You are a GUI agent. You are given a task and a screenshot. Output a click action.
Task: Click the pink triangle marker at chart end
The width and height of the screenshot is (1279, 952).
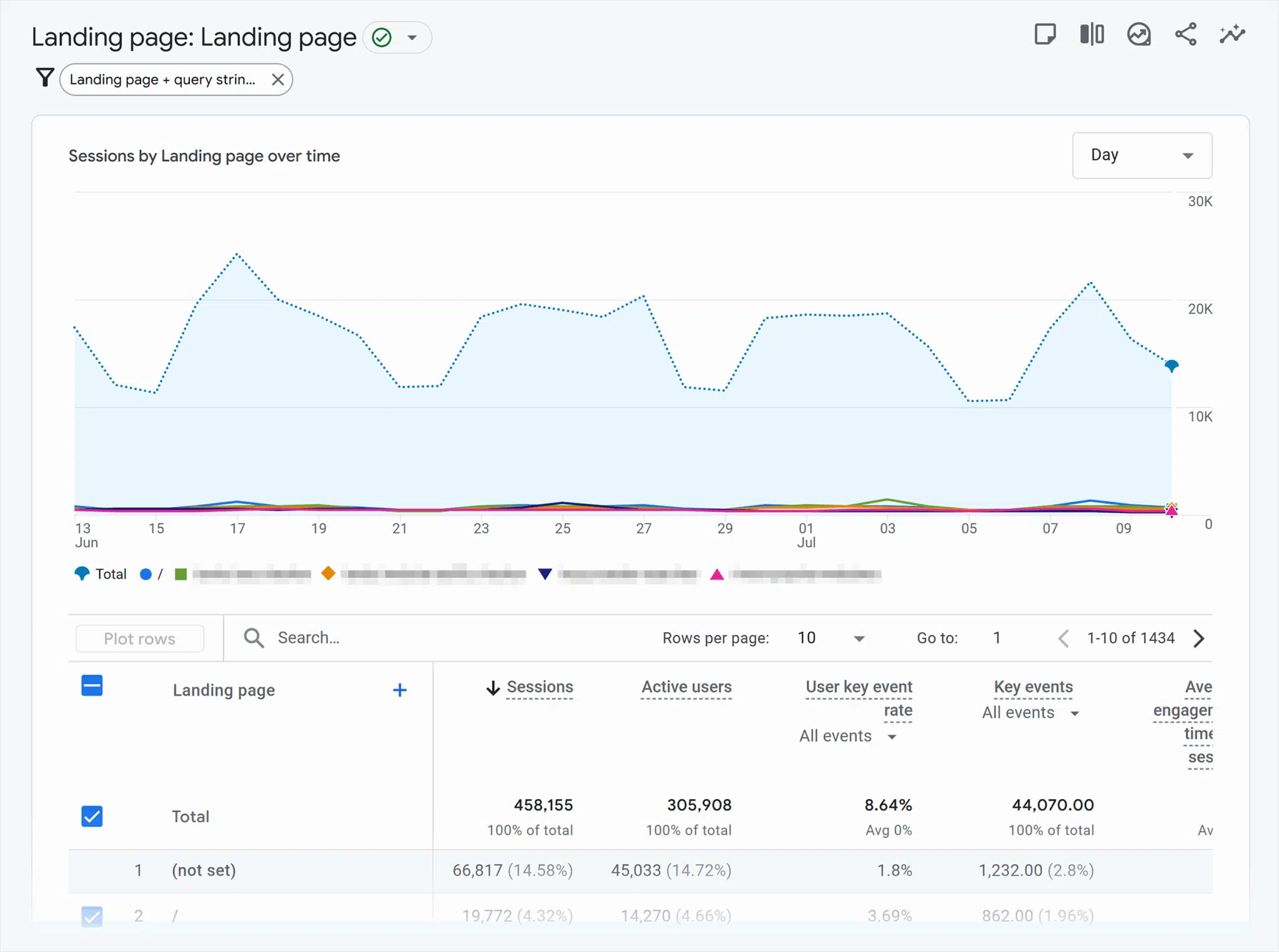[1172, 511]
